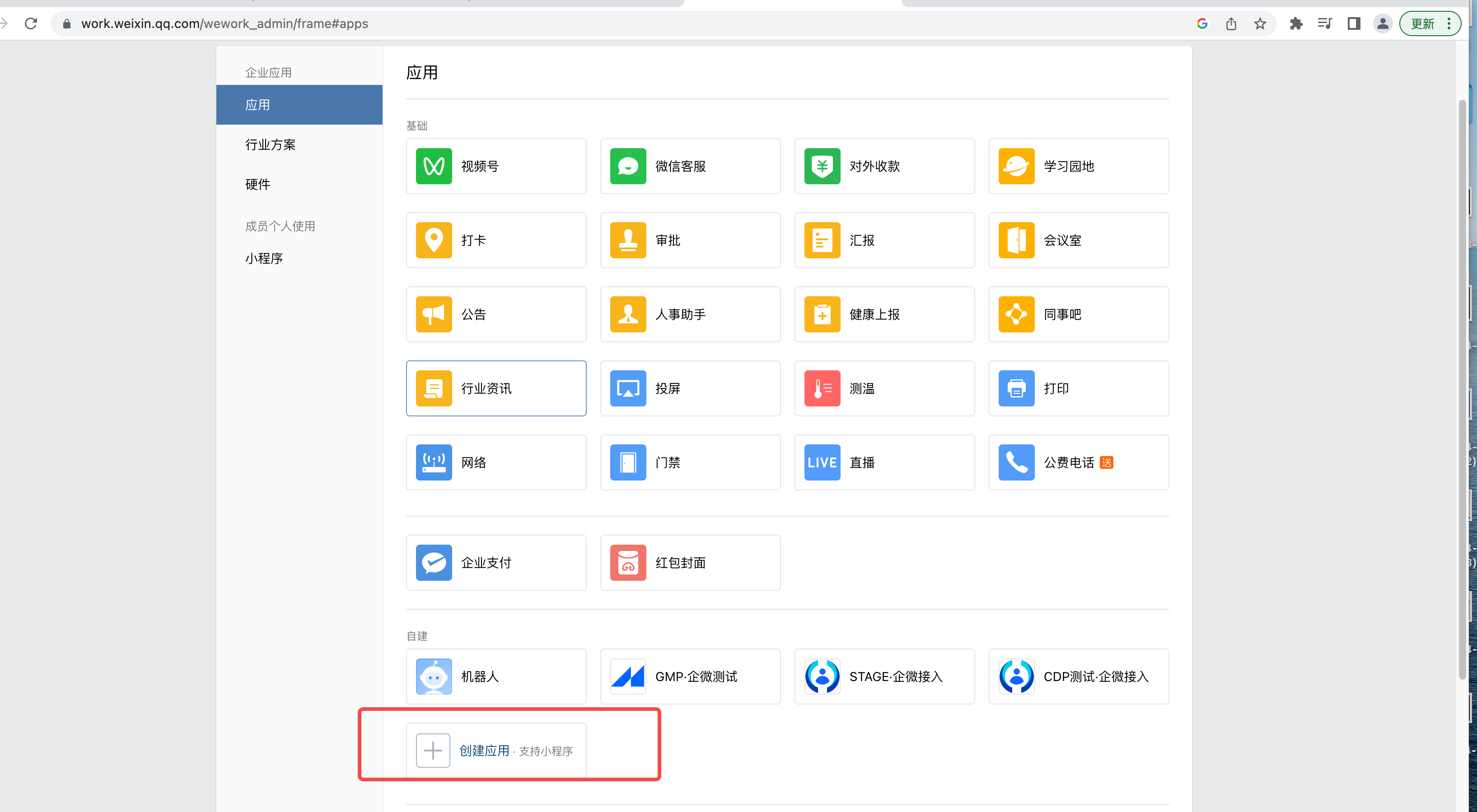Select 应用 in the left sidebar
The image size is (1477, 812).
pyautogui.click(x=299, y=105)
